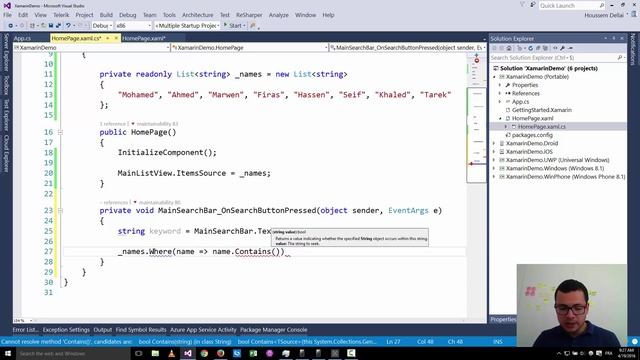640x360 pixels.
Task: Click the navigate backward toolbar icon
Action: coord(10,26)
